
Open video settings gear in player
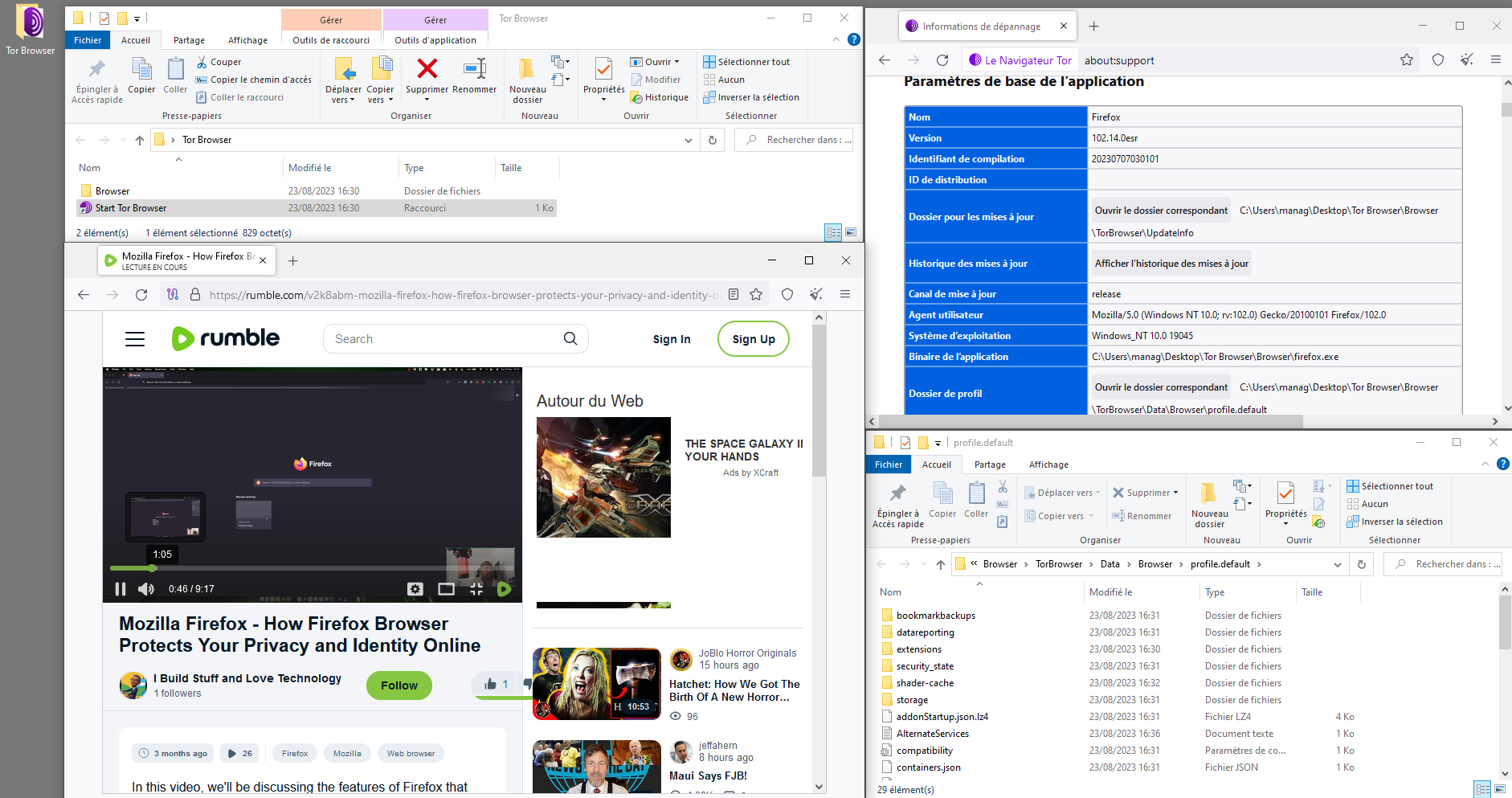point(415,589)
